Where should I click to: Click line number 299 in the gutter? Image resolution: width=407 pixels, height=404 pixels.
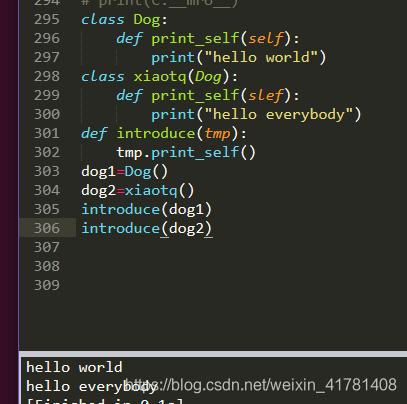[x=47, y=95]
